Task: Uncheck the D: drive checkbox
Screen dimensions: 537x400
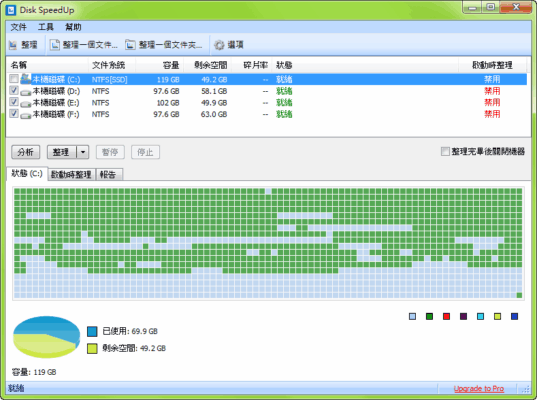Action: click(x=14, y=90)
